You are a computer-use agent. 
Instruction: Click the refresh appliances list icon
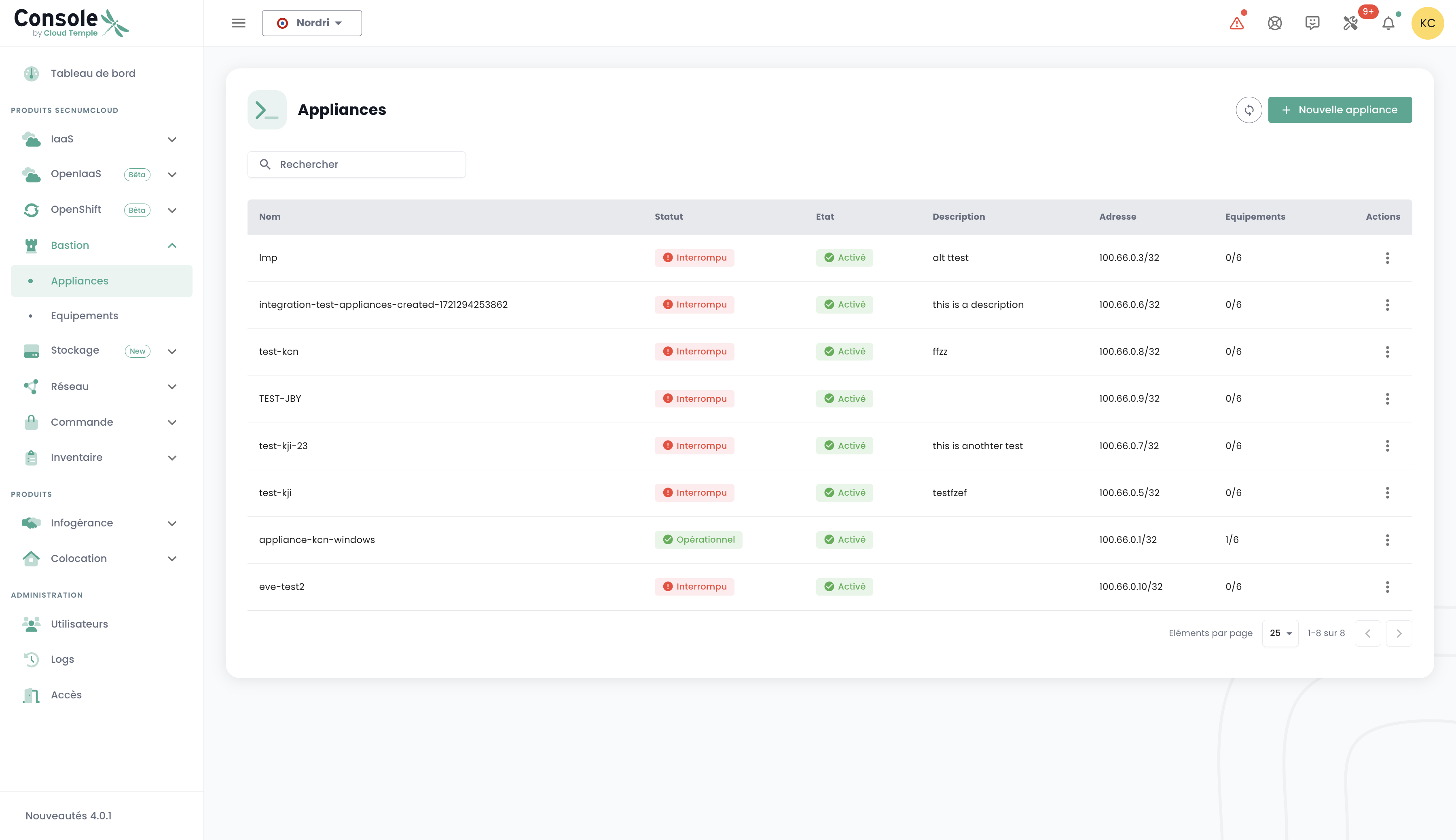1249,110
